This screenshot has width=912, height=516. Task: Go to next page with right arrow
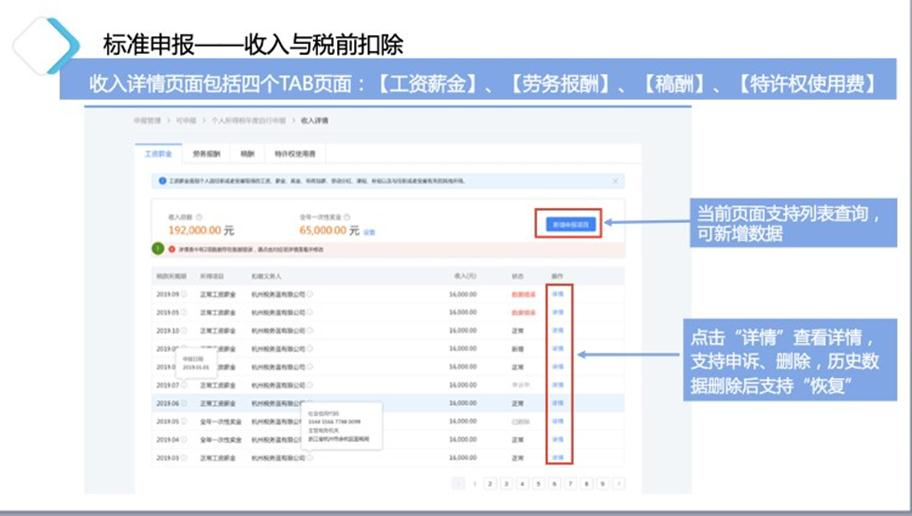coord(619,484)
